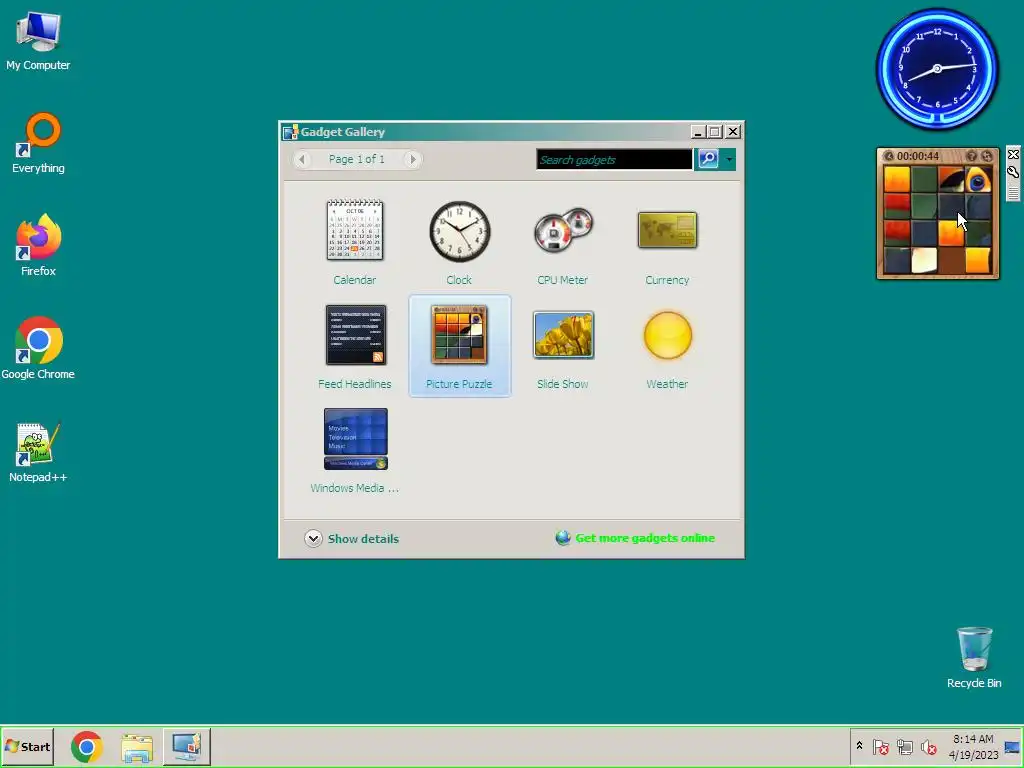Select the Currency gadget

667,243
